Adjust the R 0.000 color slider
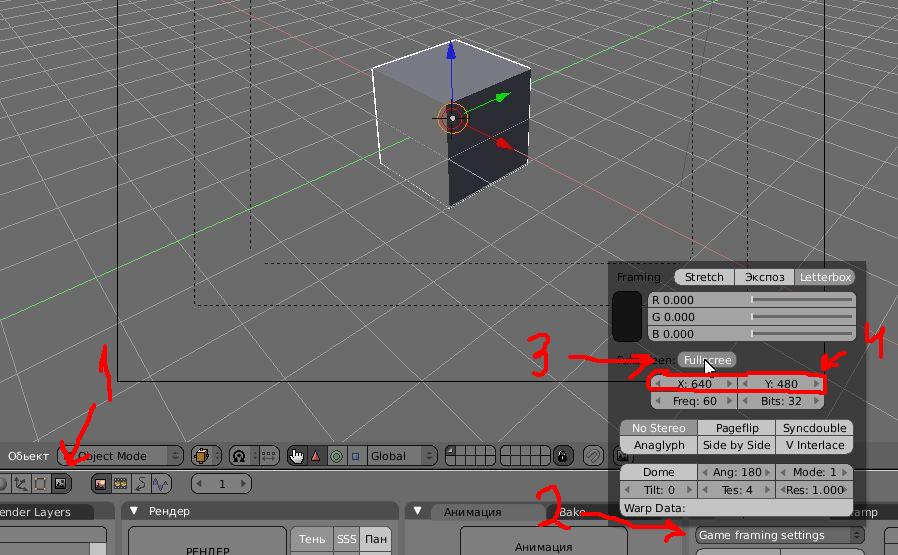The width and height of the screenshot is (898, 555). (751, 300)
